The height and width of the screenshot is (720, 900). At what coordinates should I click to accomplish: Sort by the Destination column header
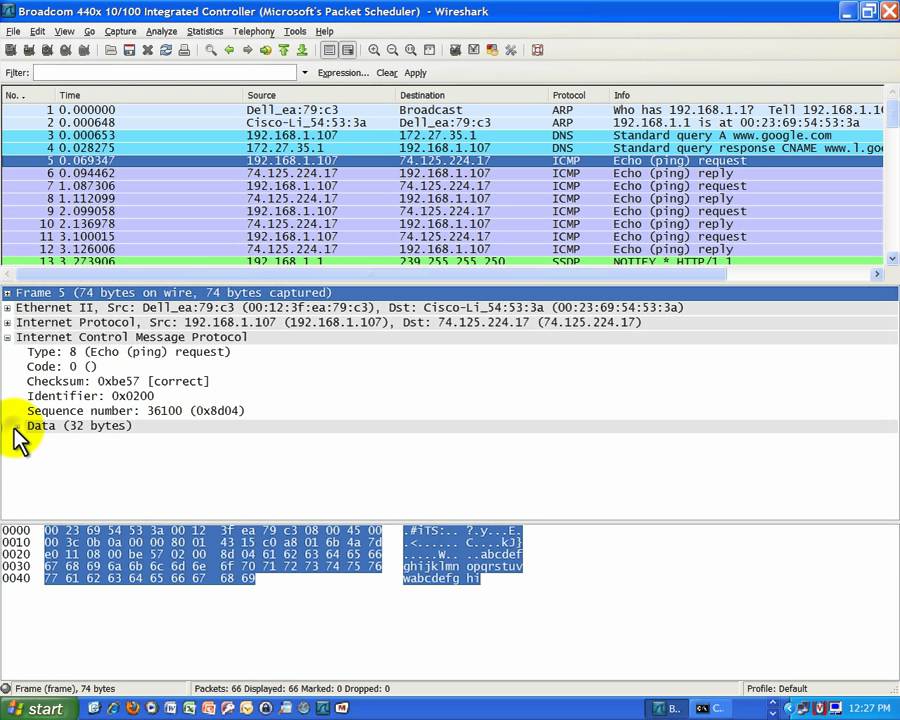click(x=472, y=95)
